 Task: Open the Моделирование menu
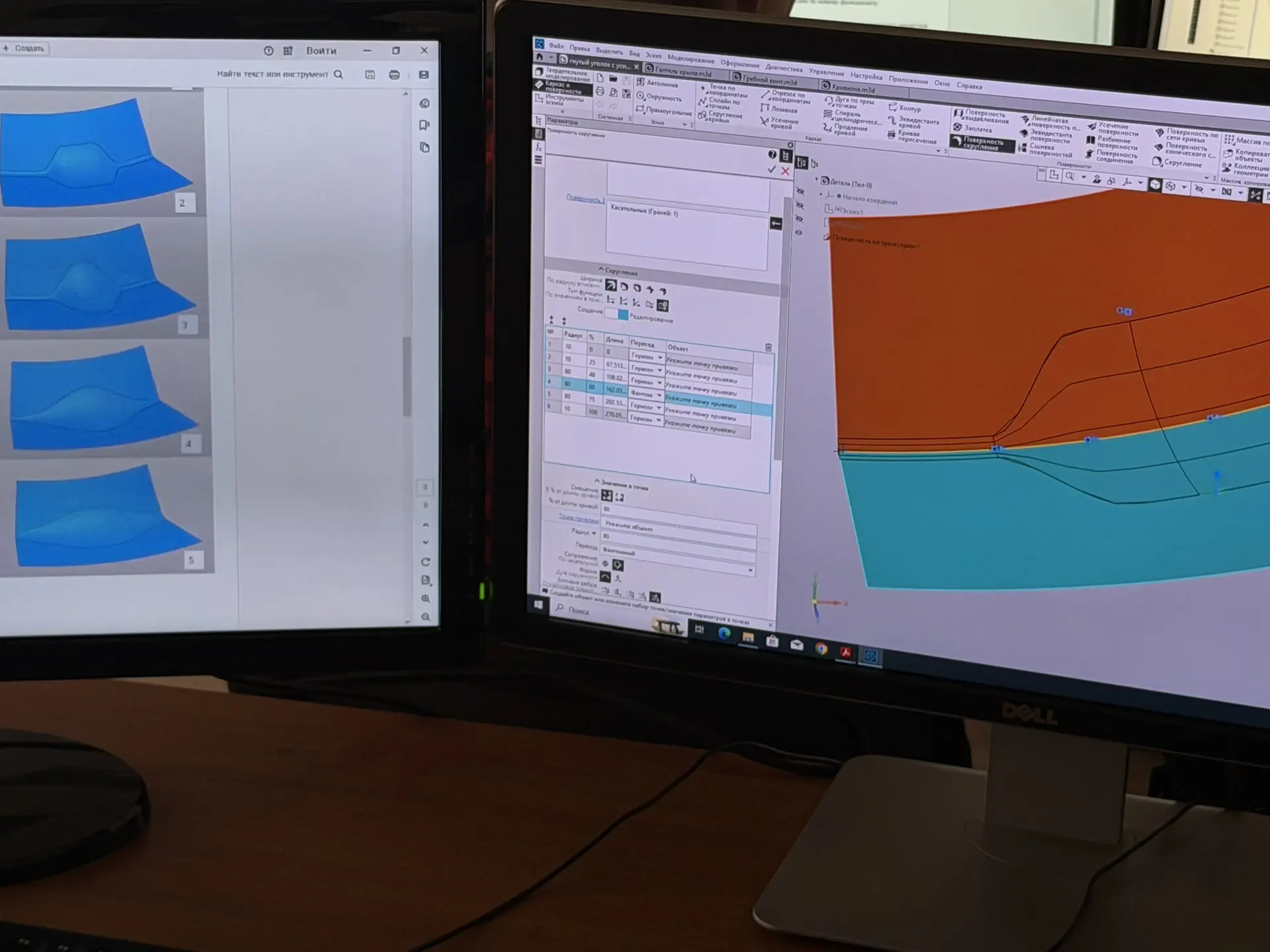point(691,59)
